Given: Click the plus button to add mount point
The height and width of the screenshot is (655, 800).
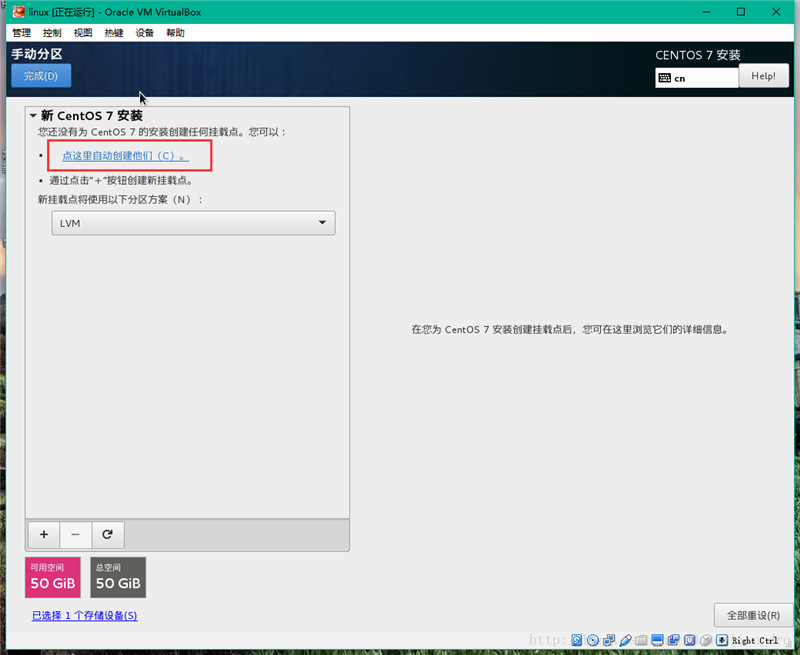Looking at the screenshot, I should point(44,534).
